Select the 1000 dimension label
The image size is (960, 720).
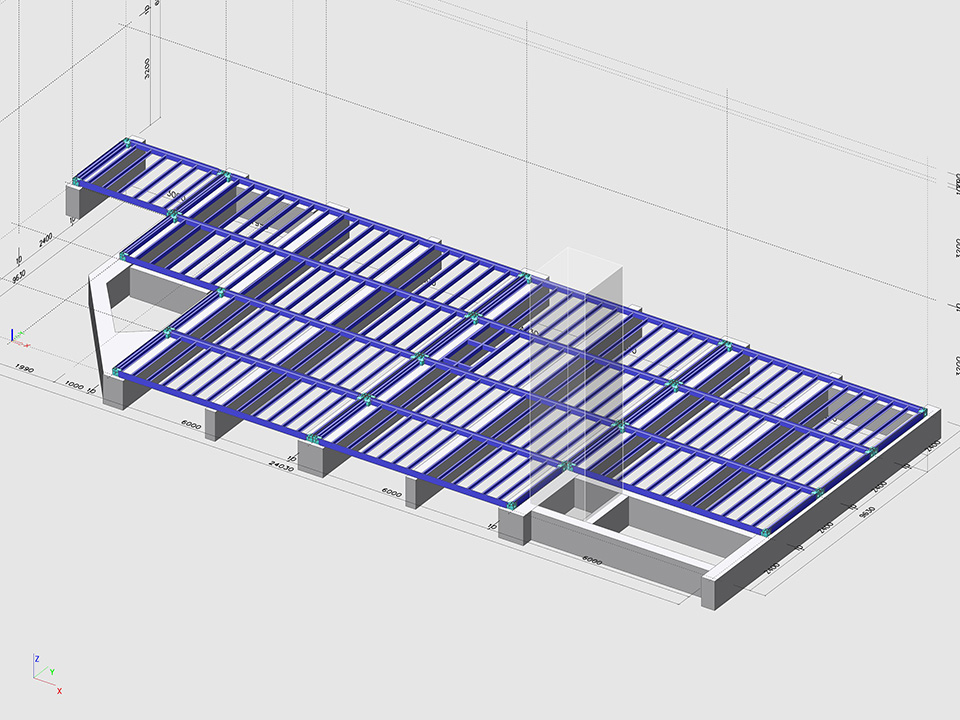(x=73, y=385)
